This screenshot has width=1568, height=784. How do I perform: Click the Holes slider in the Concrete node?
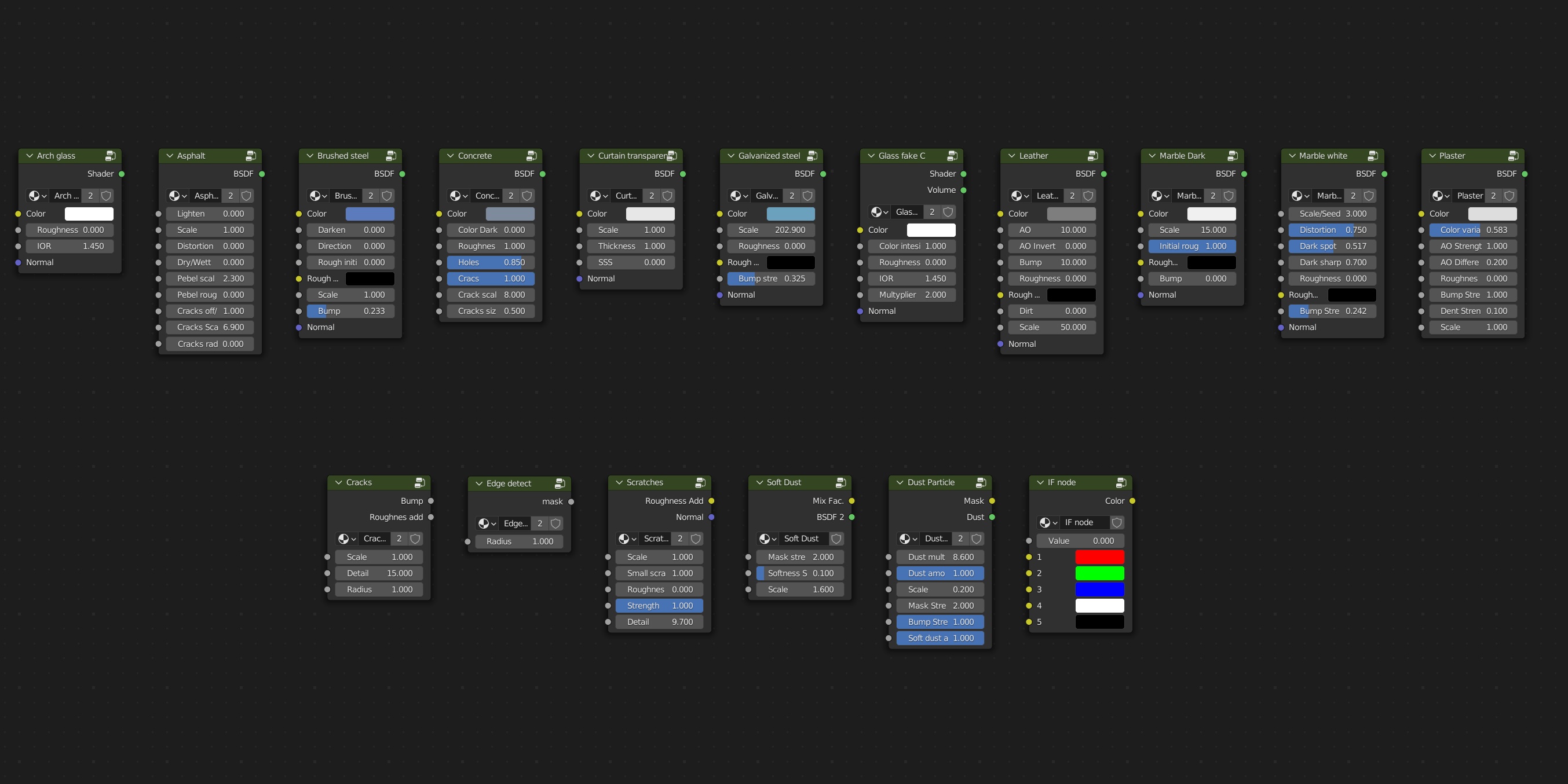pyautogui.click(x=491, y=262)
